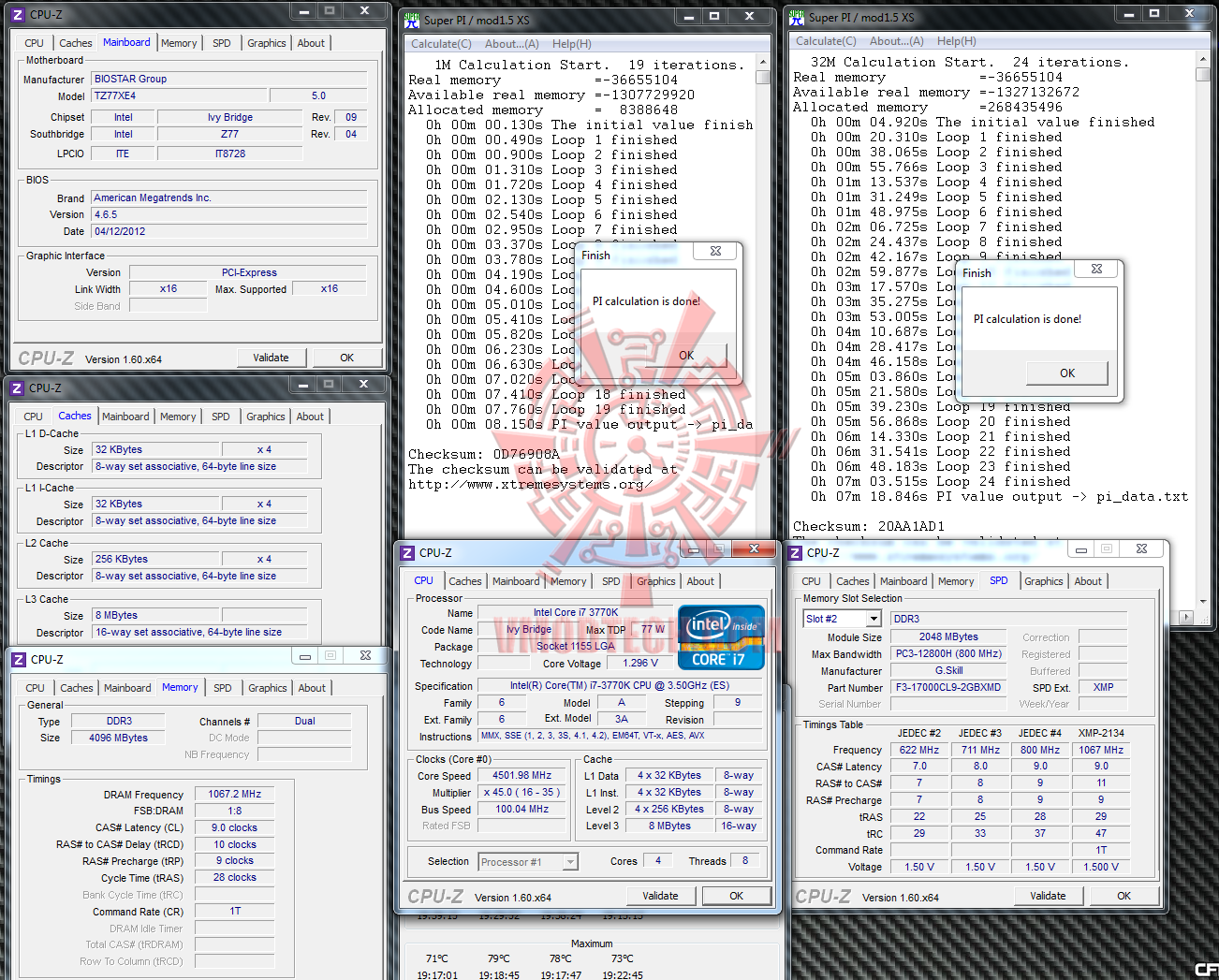Screen dimensions: 1219x980
Task: Click the Super PI icon in 1M window
Action: pos(412,19)
